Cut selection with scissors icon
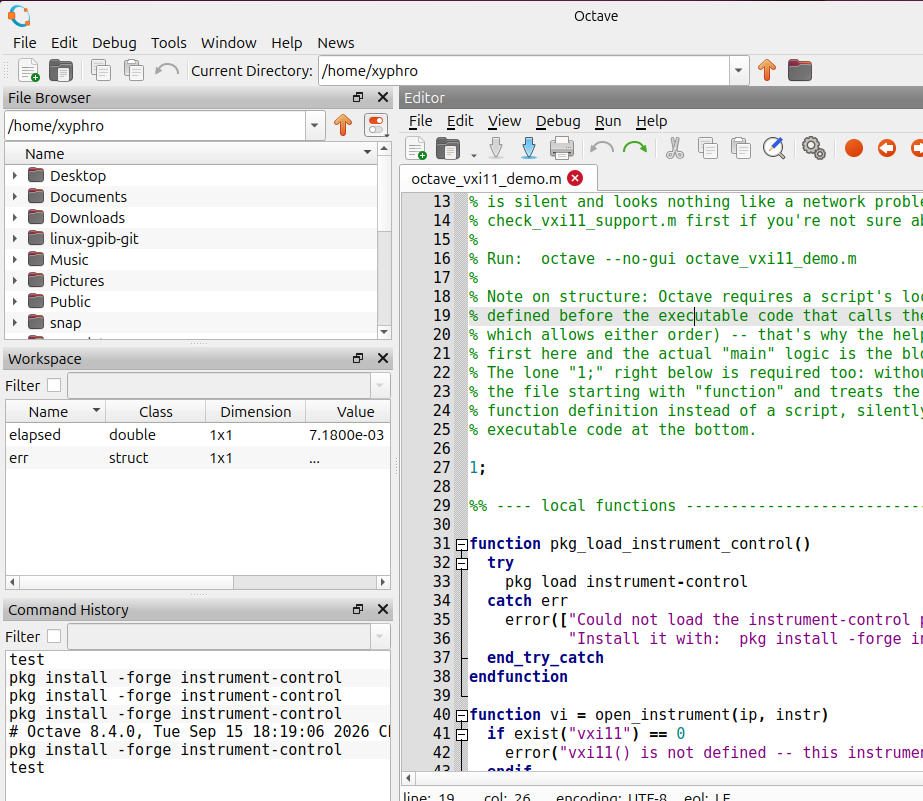Screen dimensions: 923x801 point(675,148)
